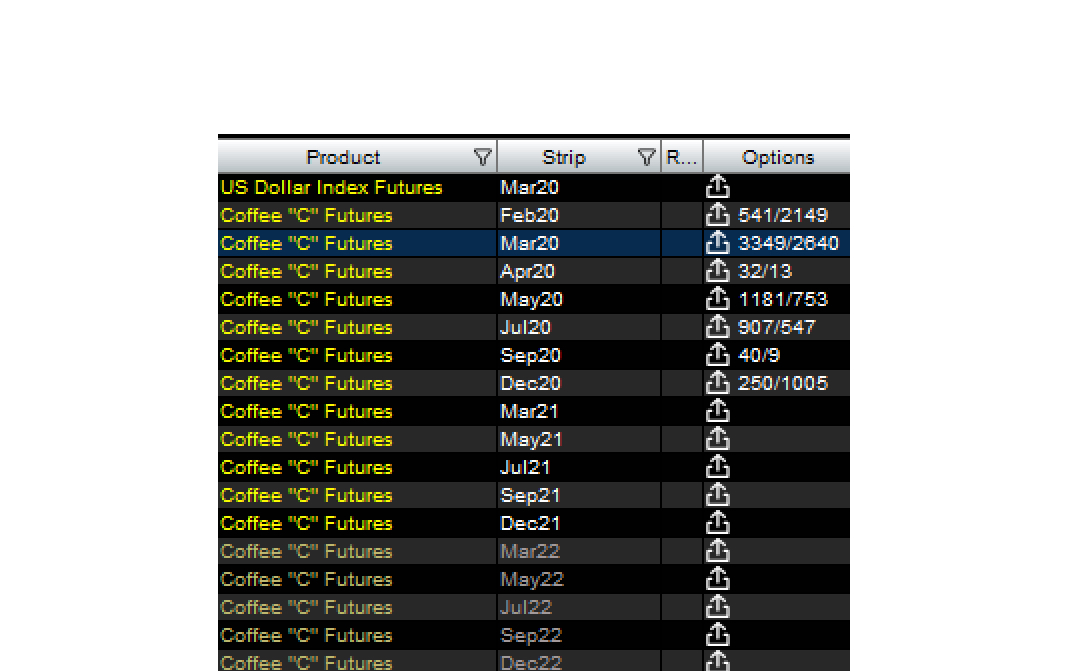1085x671 pixels.
Task: Select the May20 strip cell
Action: click(578, 300)
